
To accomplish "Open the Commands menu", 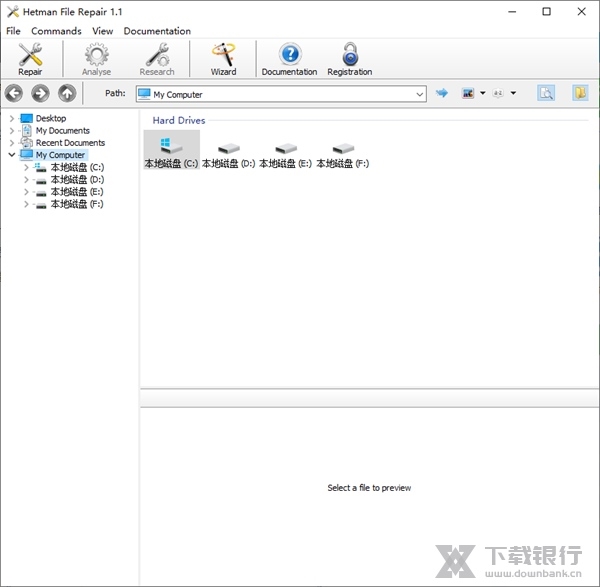I will click(56, 31).
